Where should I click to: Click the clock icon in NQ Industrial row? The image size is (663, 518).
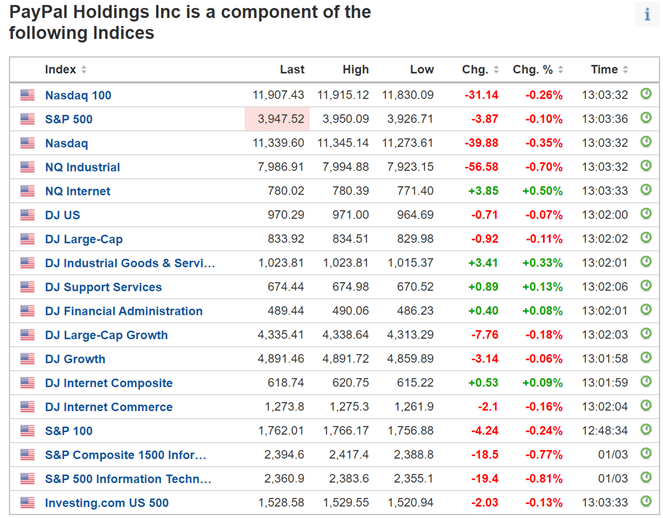[646, 166]
